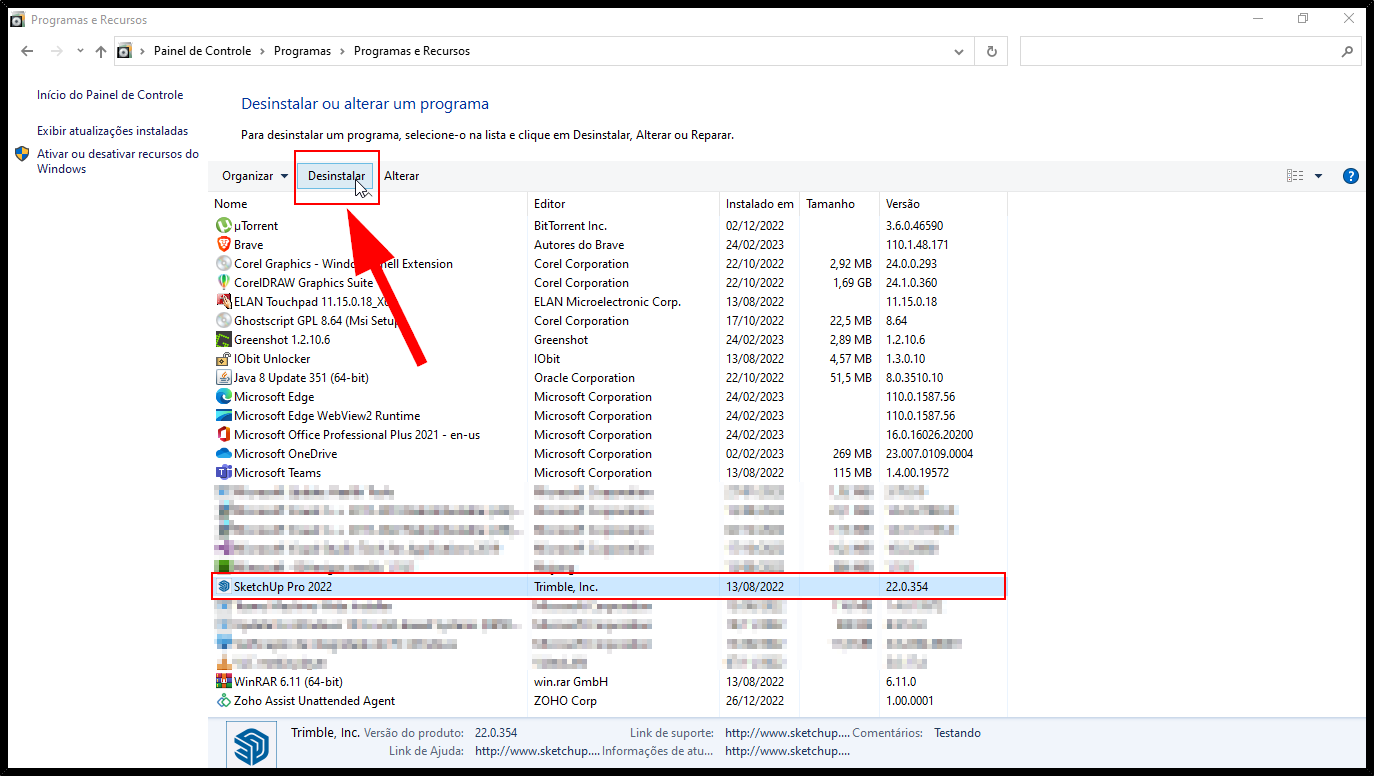Click the Microsoft Edge WebView2 Runtime icon
Screen dimensions: 1374x776
point(224,416)
